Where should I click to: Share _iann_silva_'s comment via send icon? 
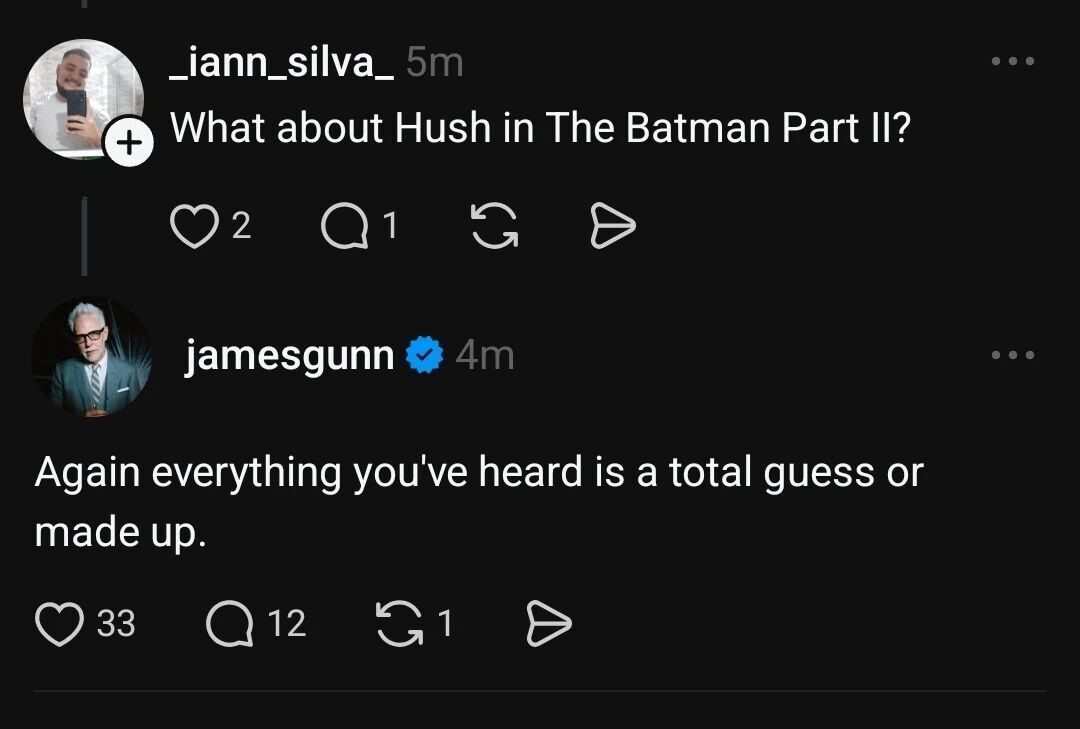point(612,227)
